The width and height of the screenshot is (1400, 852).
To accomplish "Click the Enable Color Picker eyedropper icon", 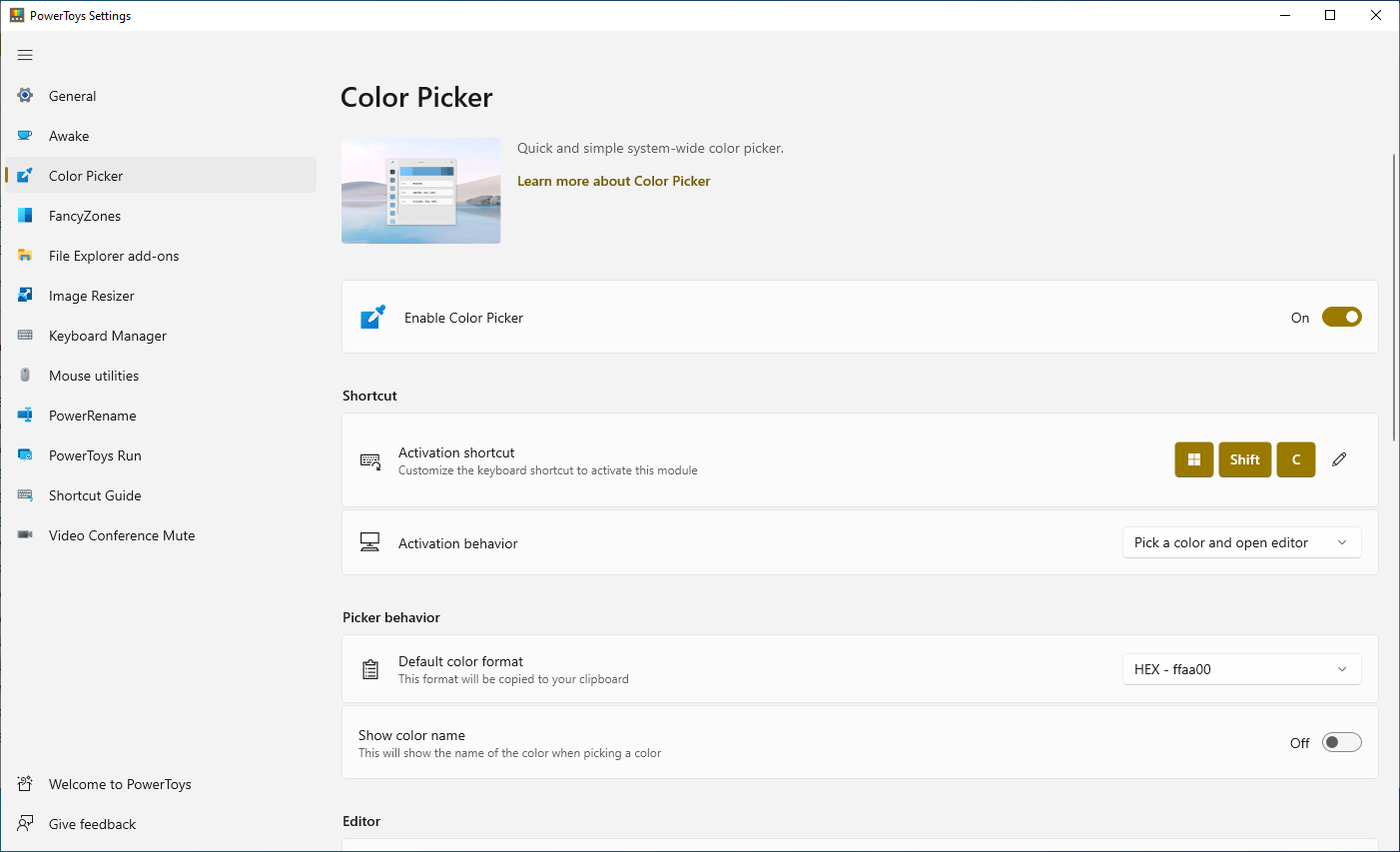I will [372, 318].
